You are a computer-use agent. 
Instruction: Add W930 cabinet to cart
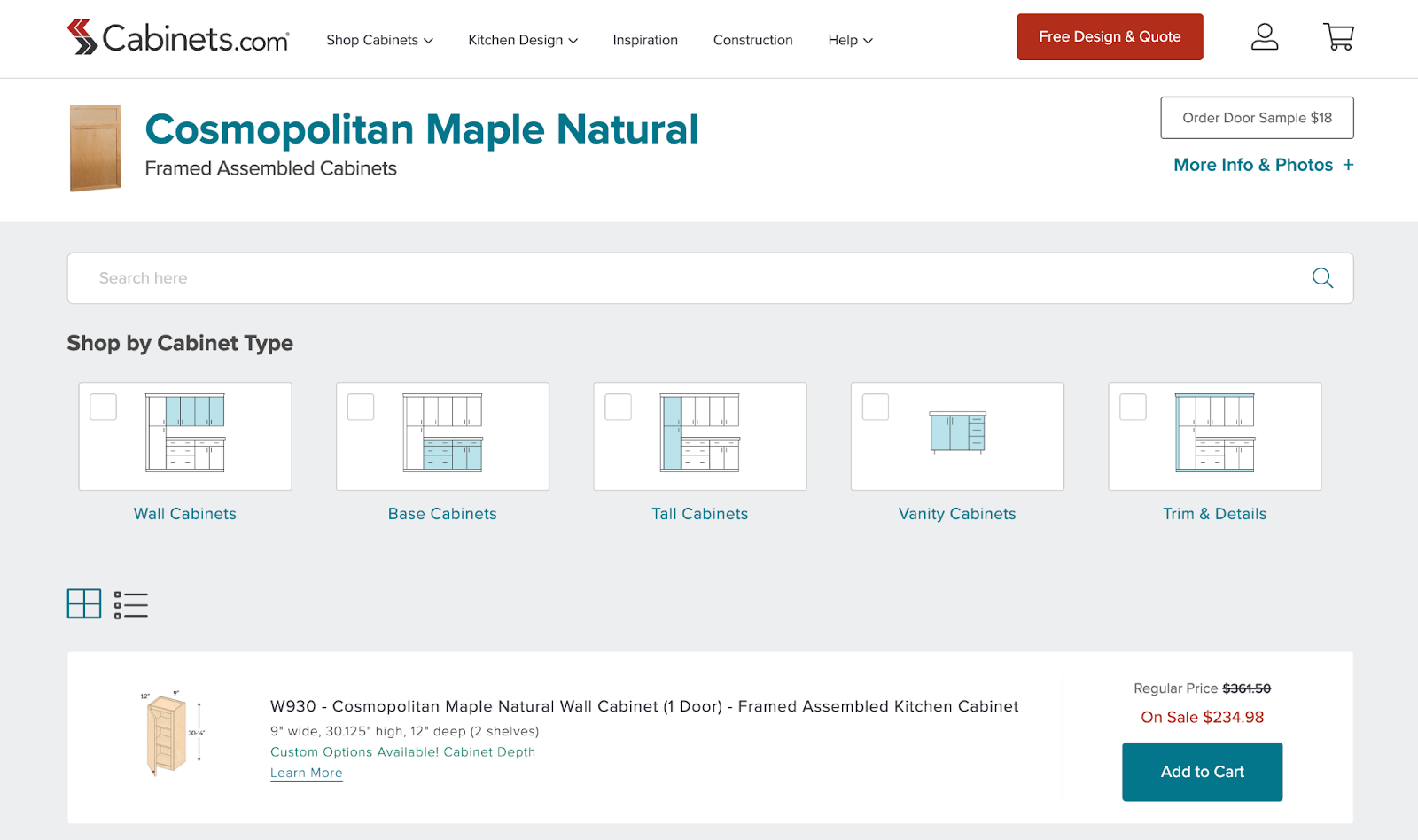pos(1202,772)
